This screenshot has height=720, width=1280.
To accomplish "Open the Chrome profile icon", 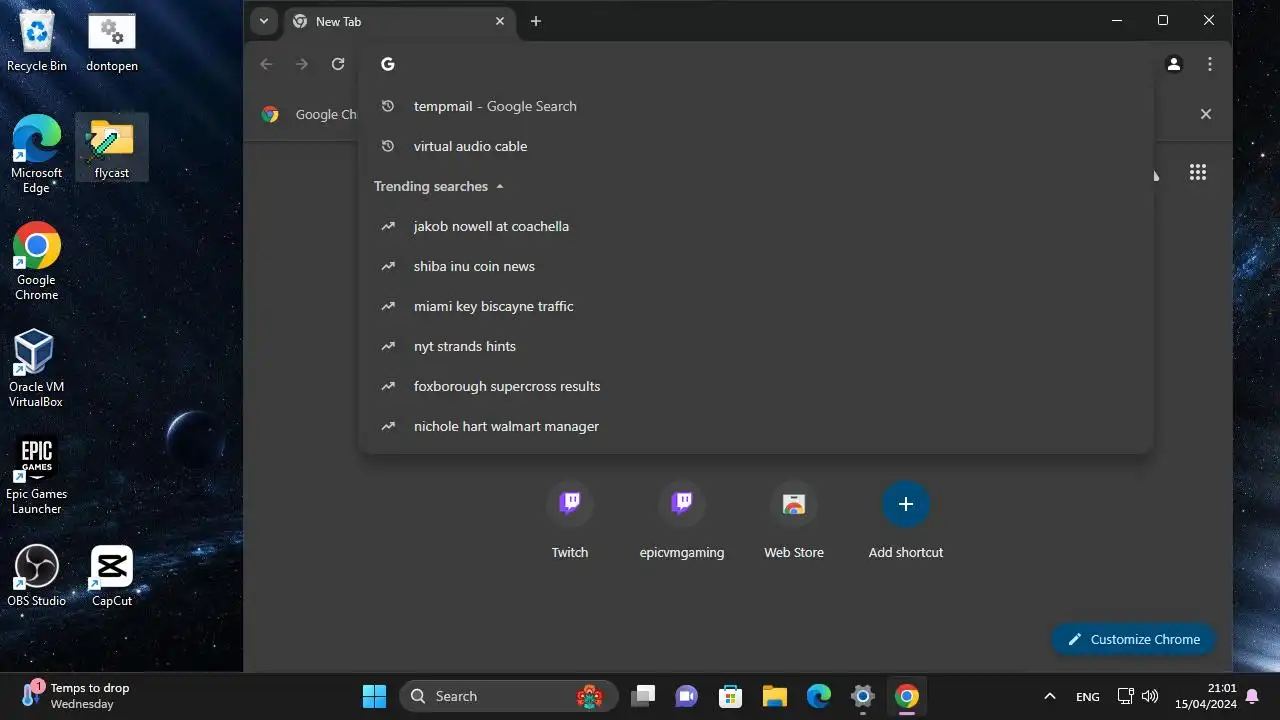I will tap(1174, 64).
